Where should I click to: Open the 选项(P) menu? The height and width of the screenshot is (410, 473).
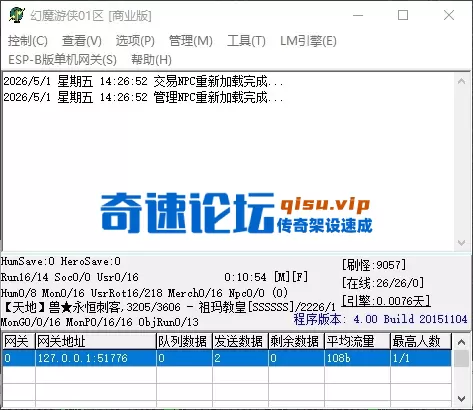(135, 41)
